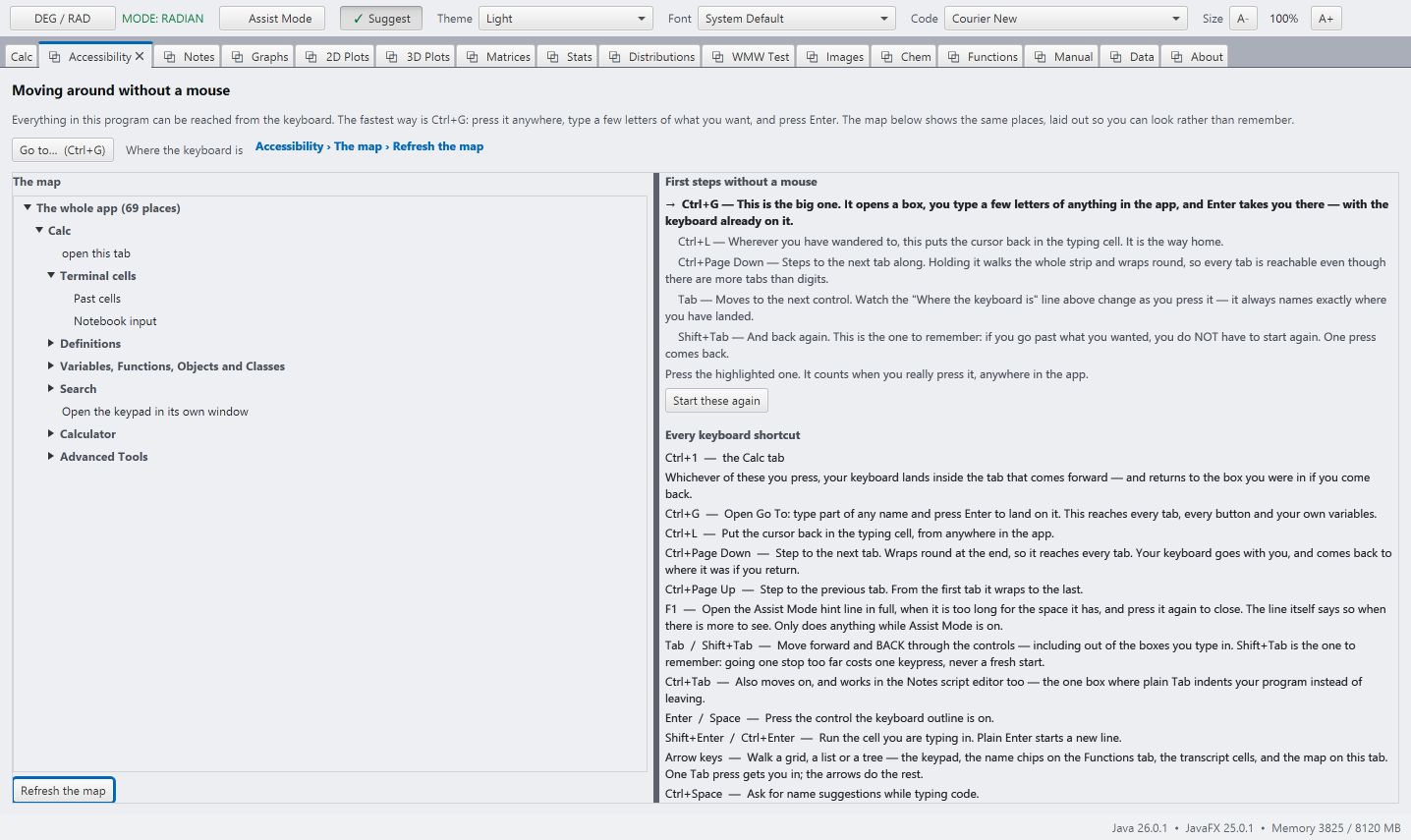Click the 'MODE: RADIAN' indicator text
Viewport: 1411px width, 840px height.
click(163, 19)
